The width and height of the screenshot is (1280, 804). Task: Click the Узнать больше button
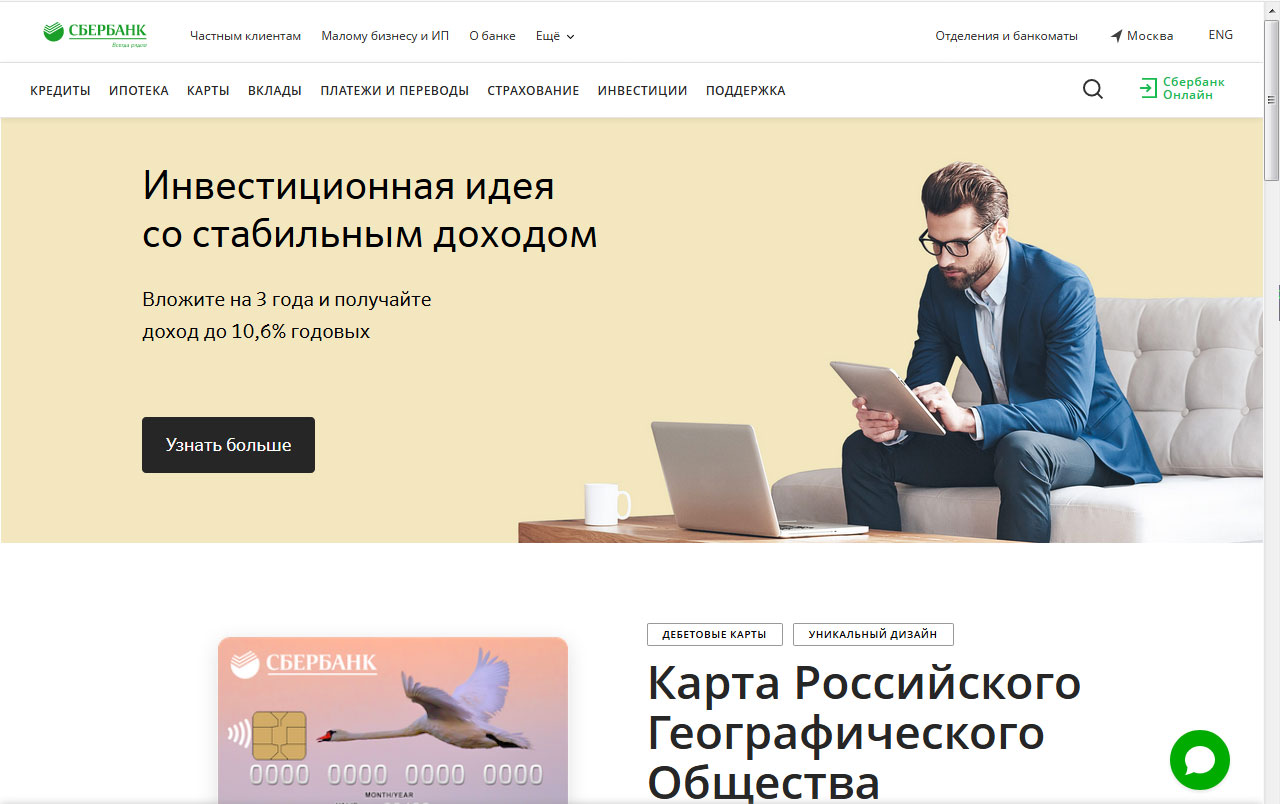[x=228, y=445]
